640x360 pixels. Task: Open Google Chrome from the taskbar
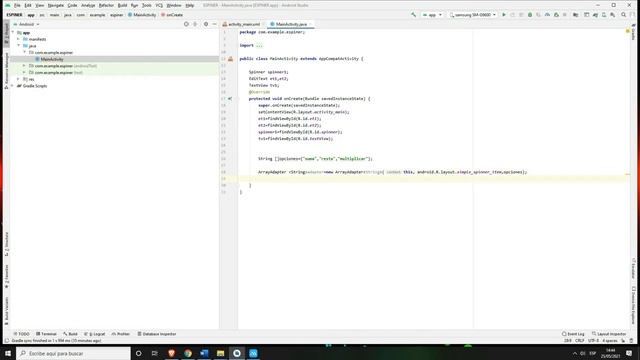(x=188, y=353)
